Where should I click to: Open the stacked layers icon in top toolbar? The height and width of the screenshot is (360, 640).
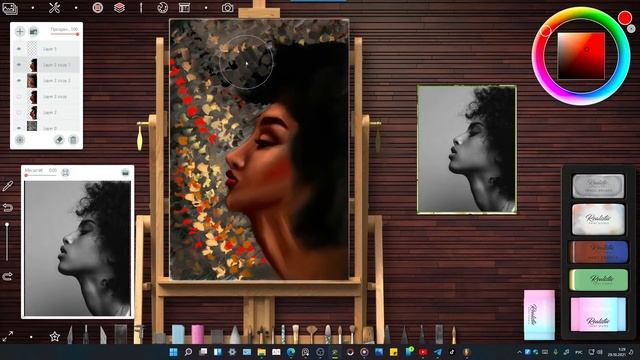(119, 7)
